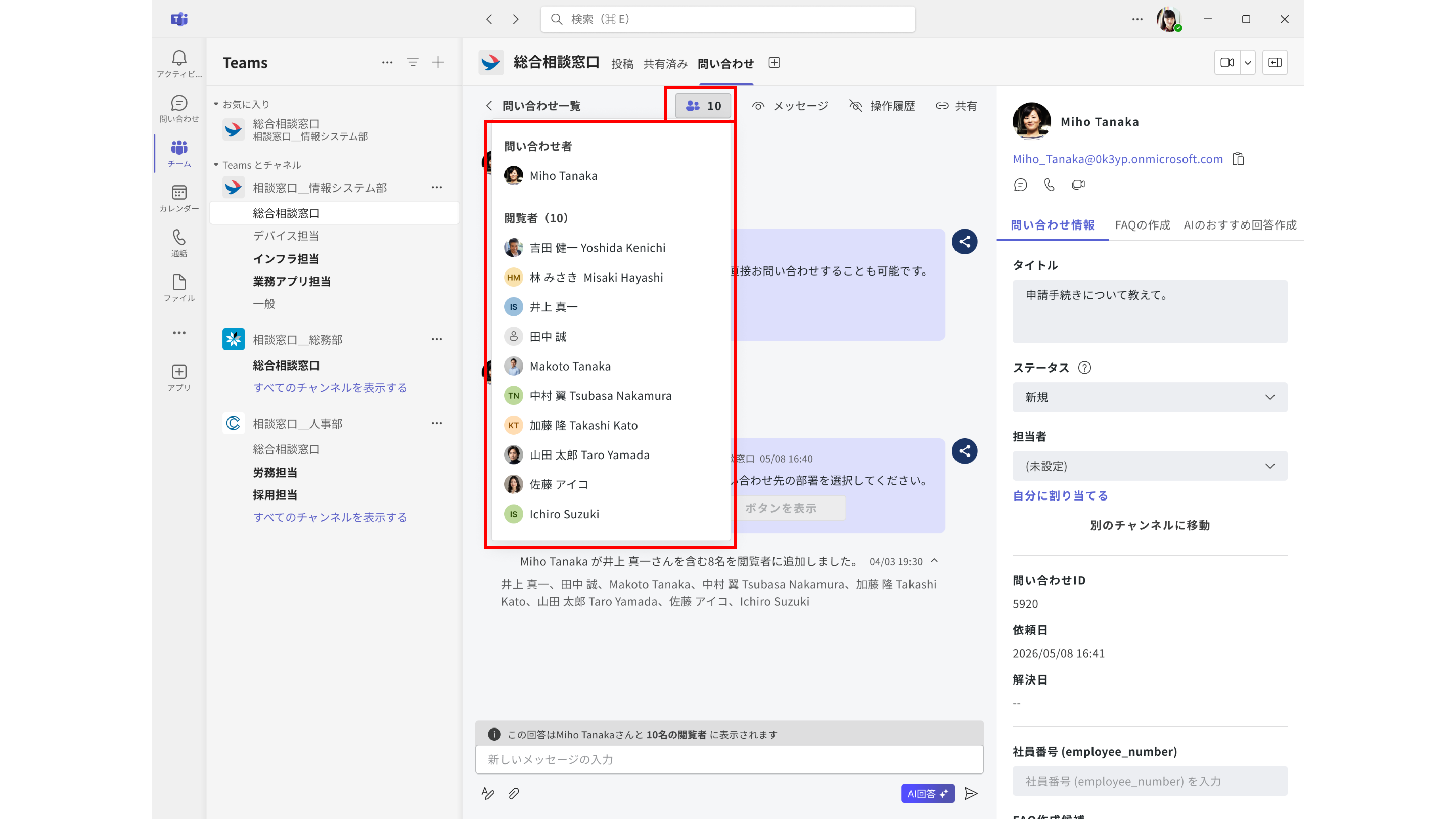Open the 担当者 dropdown showing (未設定)

pyautogui.click(x=1150, y=466)
